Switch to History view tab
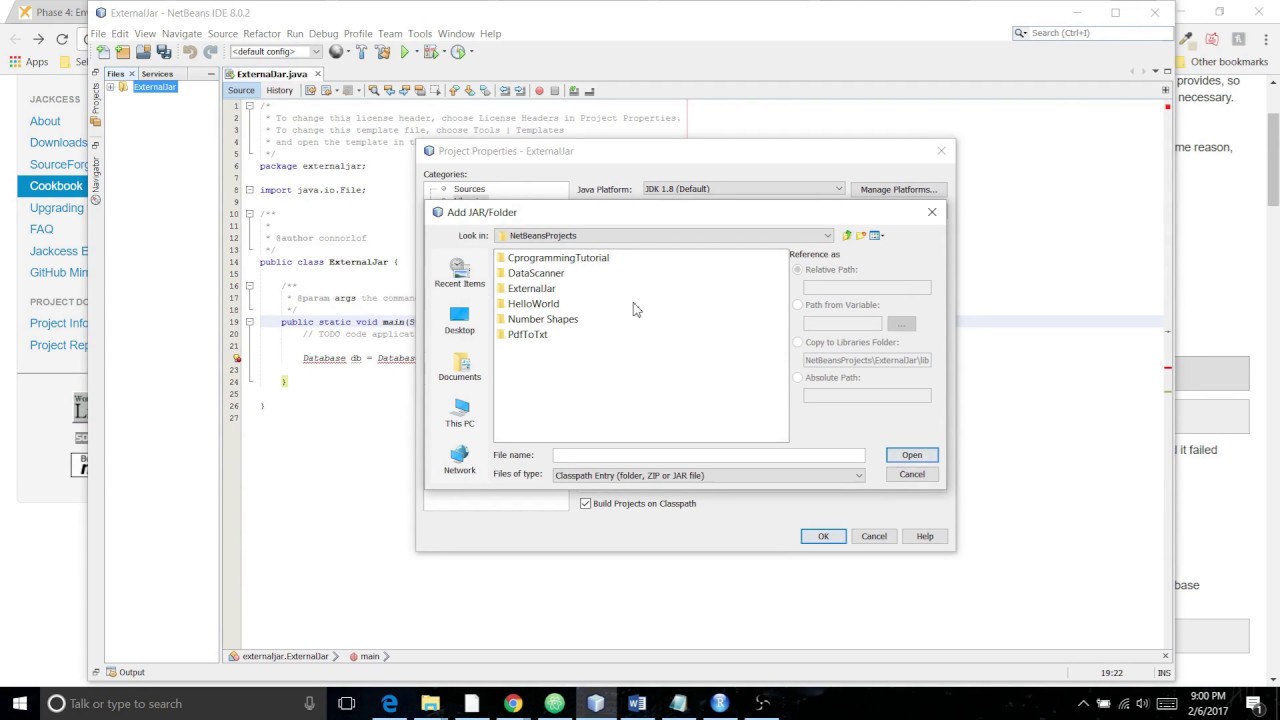 tap(279, 90)
